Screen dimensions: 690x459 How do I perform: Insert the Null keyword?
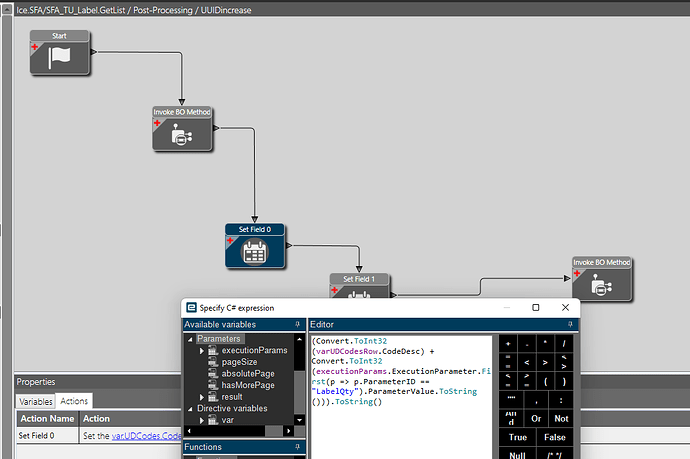(518, 455)
